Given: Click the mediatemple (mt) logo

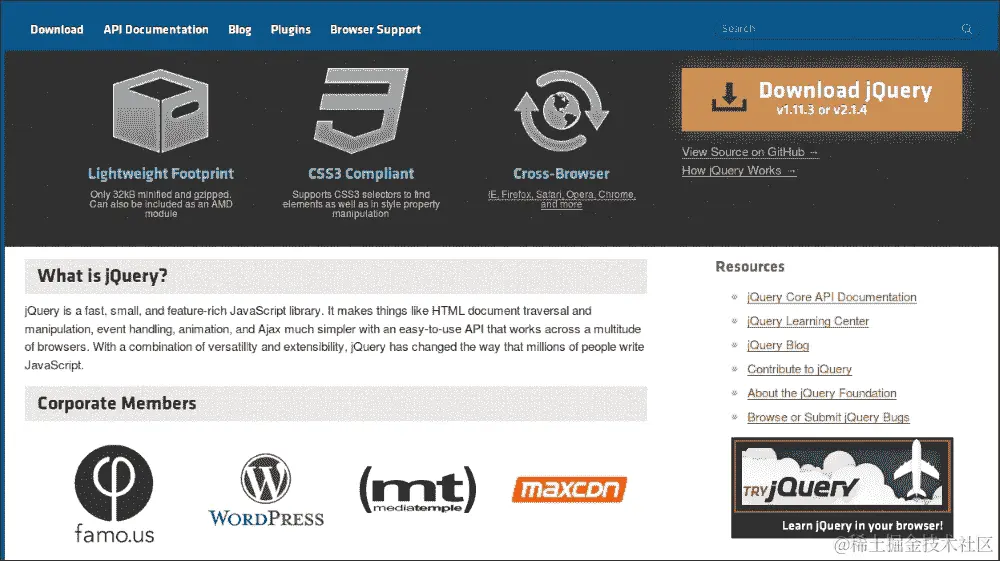Looking at the screenshot, I should pyautogui.click(x=418, y=489).
